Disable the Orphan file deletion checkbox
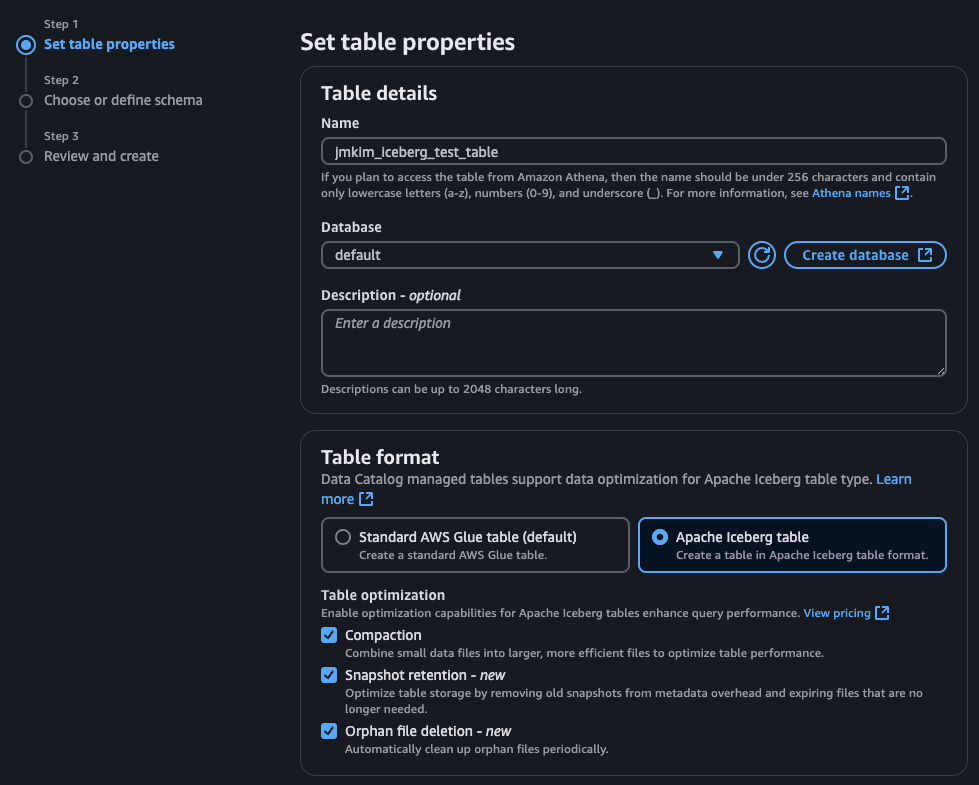Screen dimensions: 979x785 329,731
